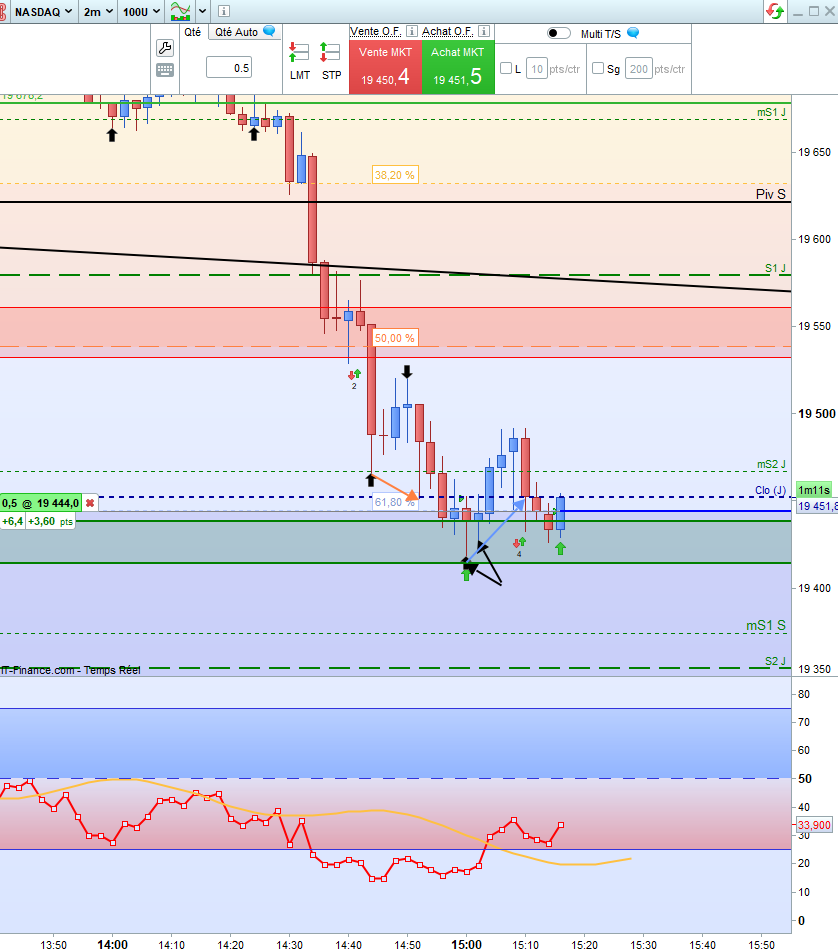The image size is (838, 949).
Task: Click the 14:00 time axis label
Action: pos(113,944)
